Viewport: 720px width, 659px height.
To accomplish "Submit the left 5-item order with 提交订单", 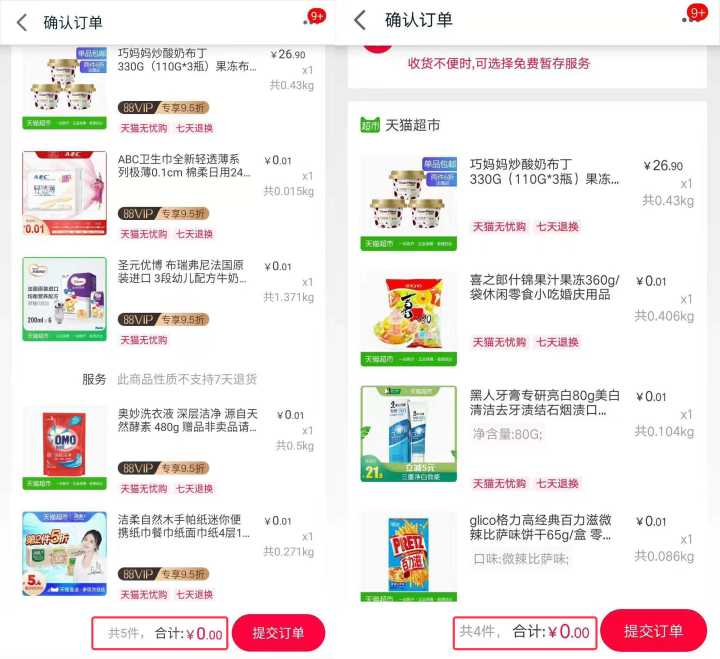I will (x=278, y=633).
